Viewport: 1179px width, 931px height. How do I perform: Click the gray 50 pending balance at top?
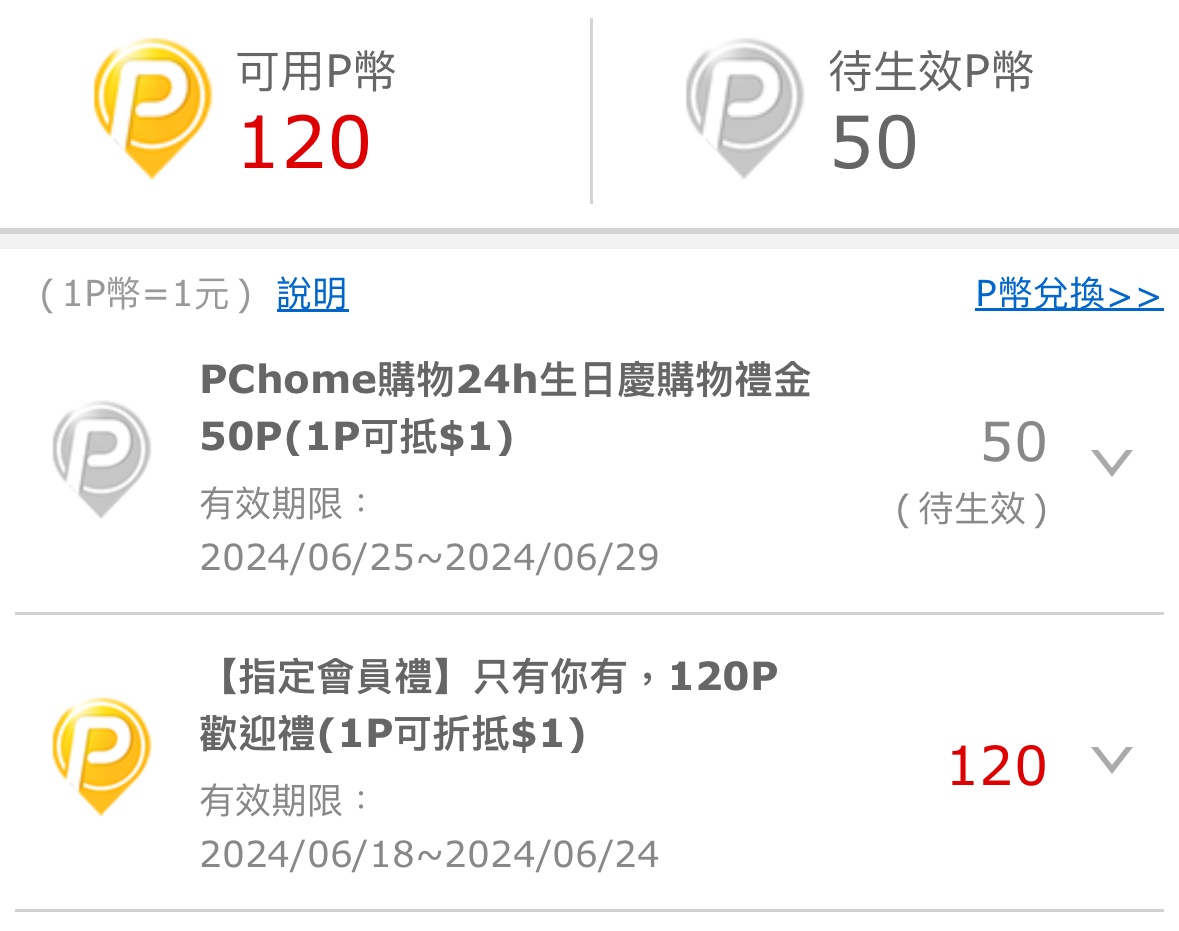coord(873,142)
